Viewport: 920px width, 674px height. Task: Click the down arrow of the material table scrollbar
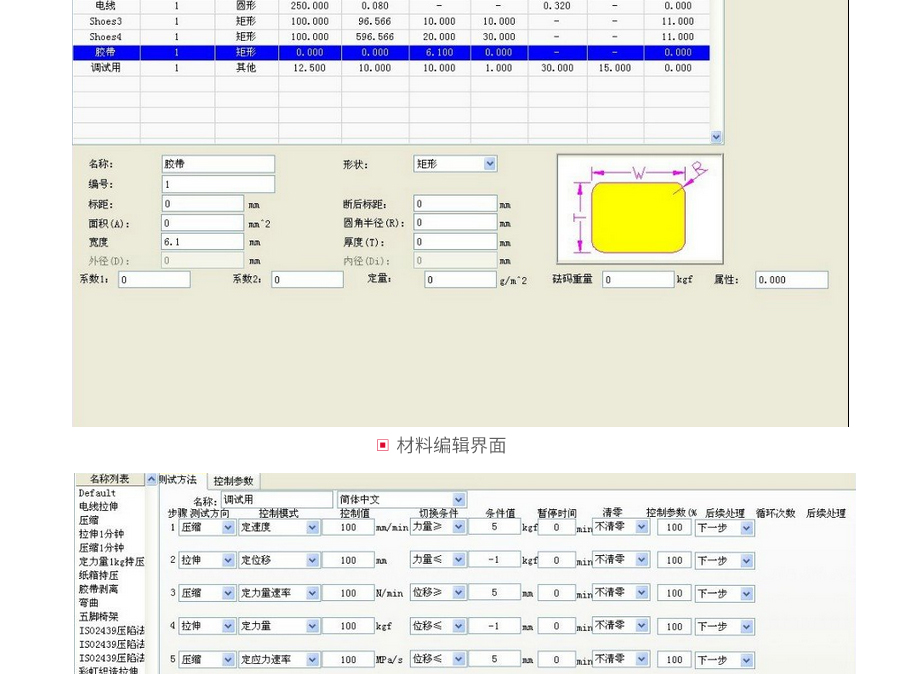click(x=716, y=137)
